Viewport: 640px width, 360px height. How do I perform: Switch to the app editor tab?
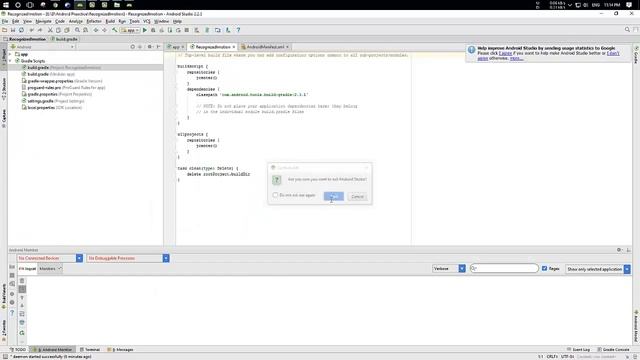tap(176, 47)
